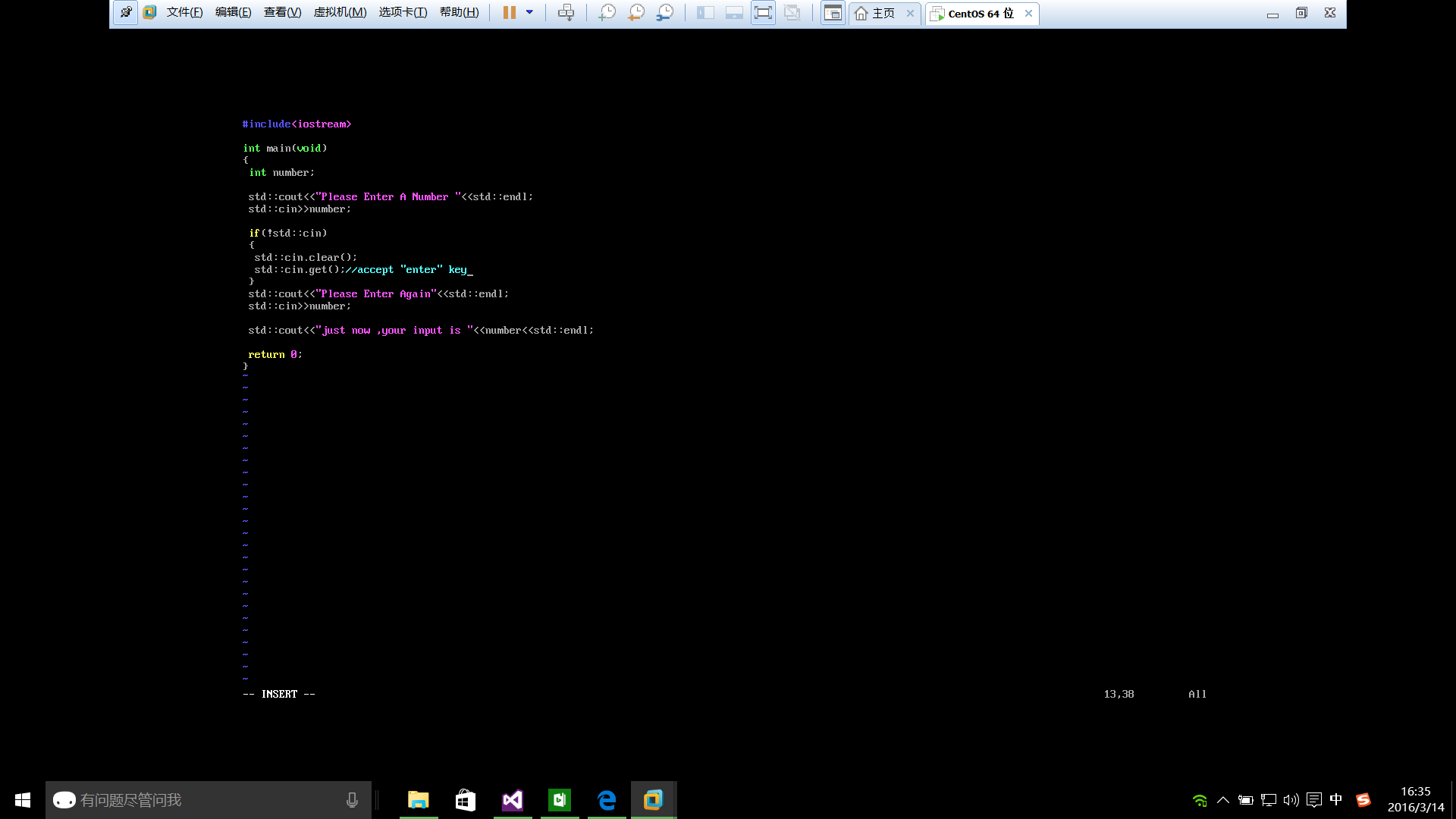
Task: Open the Windows Store taskbar icon
Action: pos(466,800)
